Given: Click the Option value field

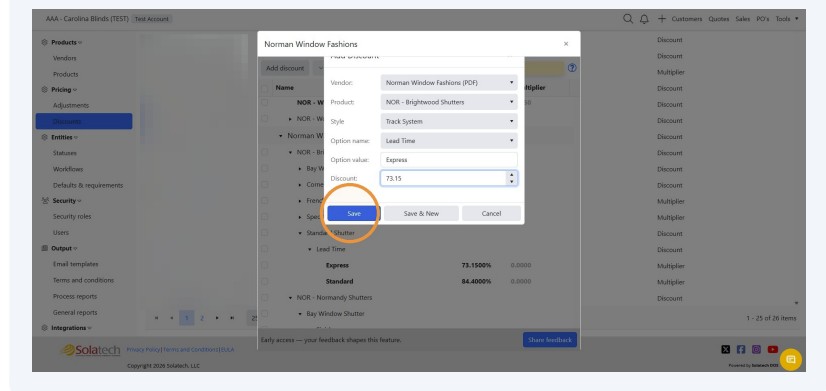Looking at the screenshot, I should point(449,160).
